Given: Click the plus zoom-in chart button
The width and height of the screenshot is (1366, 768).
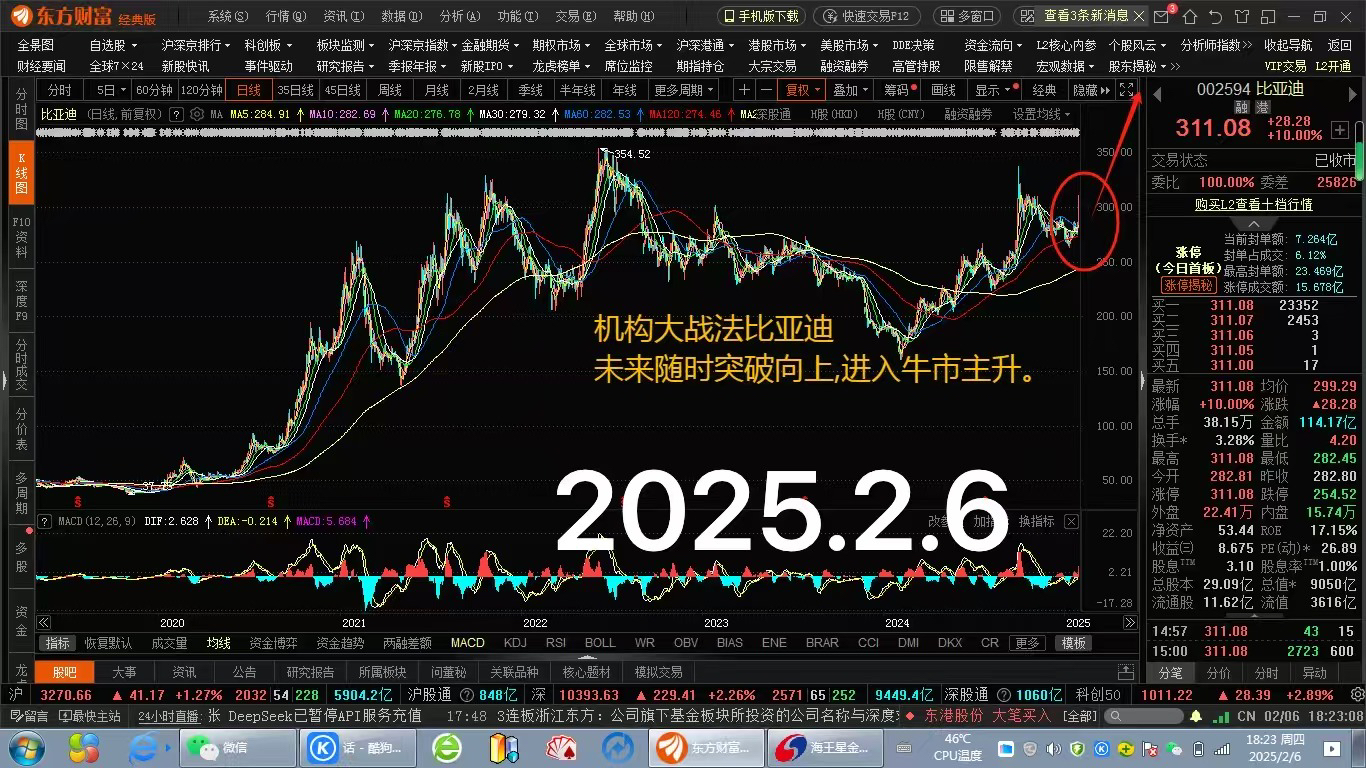Looking at the screenshot, I should (x=744, y=90).
